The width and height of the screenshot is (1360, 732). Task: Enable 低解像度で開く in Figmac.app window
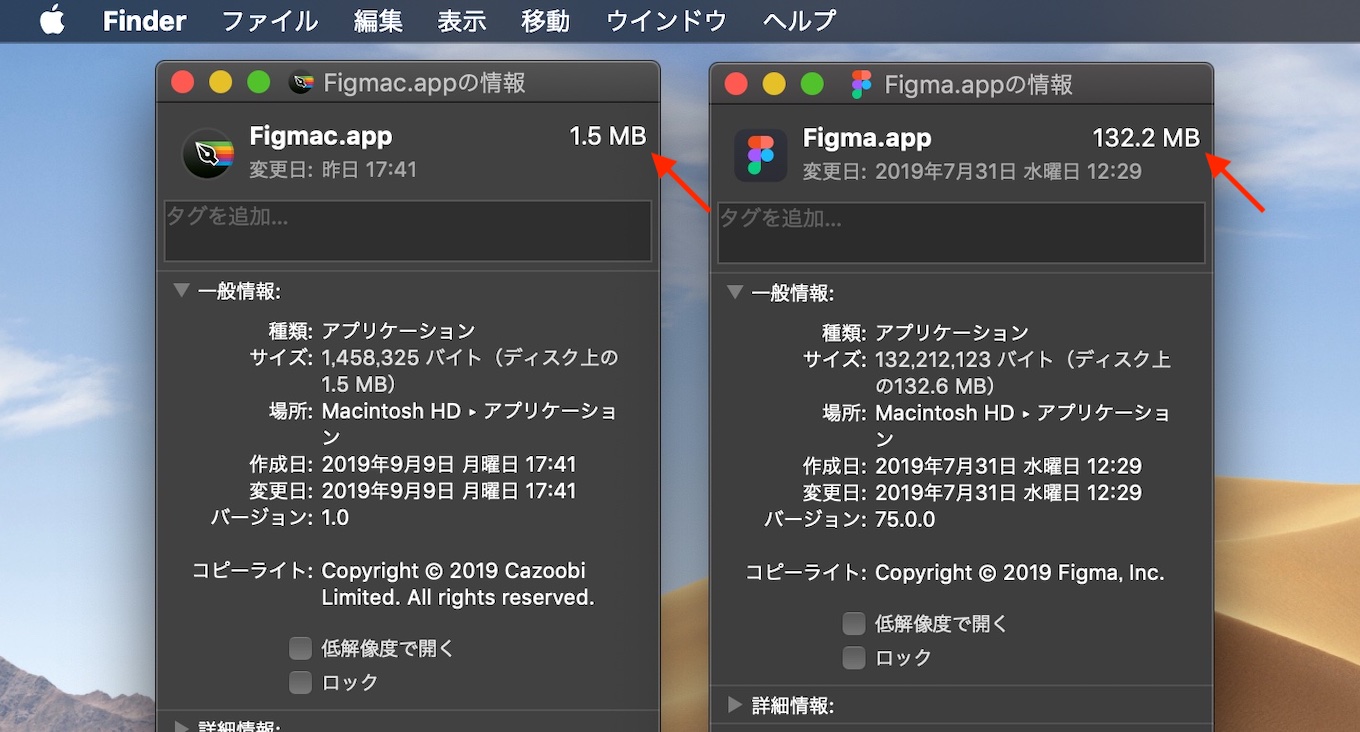click(x=300, y=648)
